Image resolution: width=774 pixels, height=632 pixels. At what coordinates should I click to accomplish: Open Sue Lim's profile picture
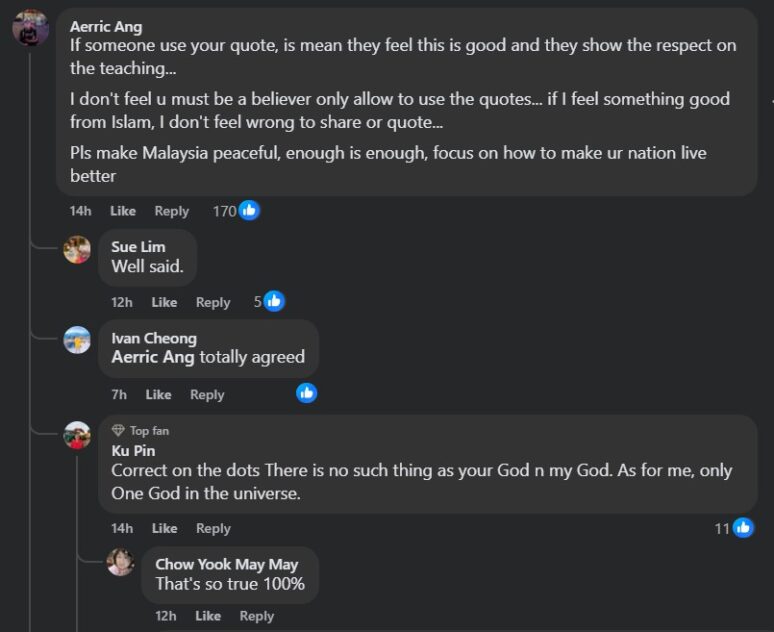click(77, 249)
